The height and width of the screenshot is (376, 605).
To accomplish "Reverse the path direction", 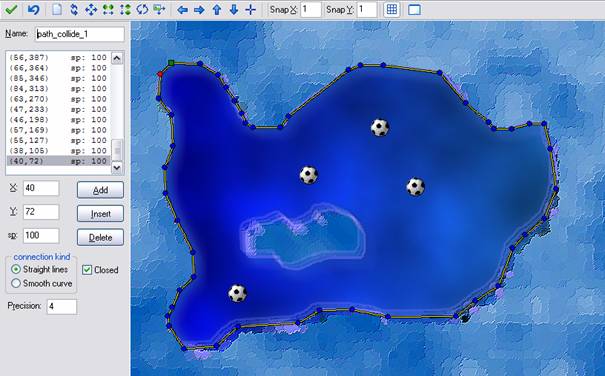I will (x=74, y=9).
